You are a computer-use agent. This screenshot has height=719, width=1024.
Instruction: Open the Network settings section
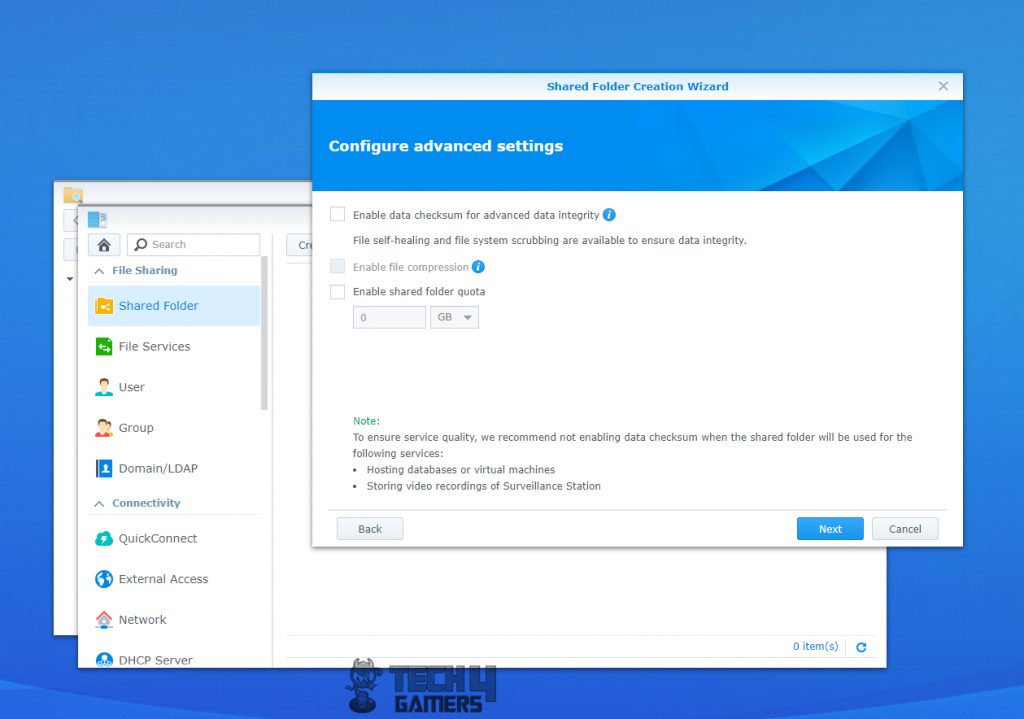pos(141,620)
